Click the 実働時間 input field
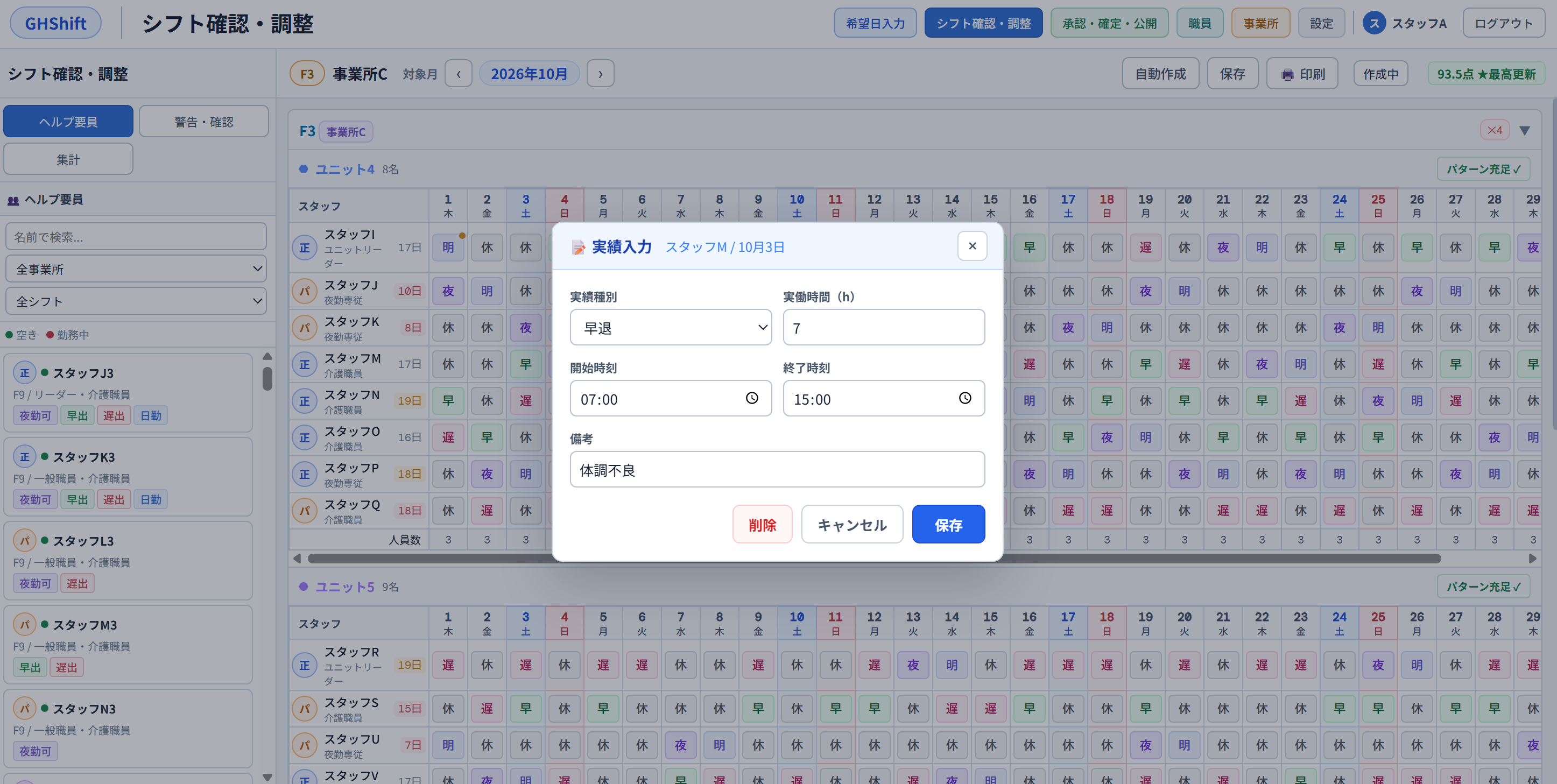 click(x=884, y=328)
